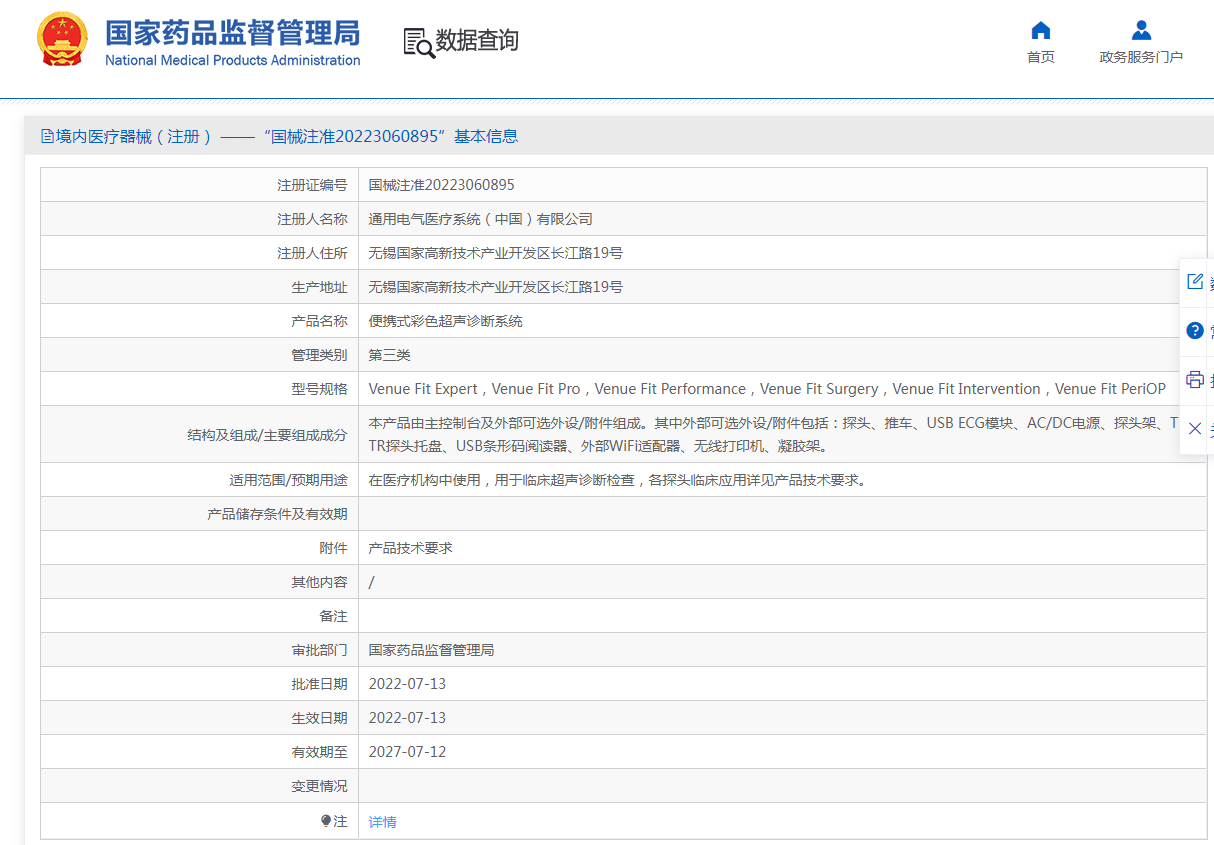This screenshot has width=1214, height=845.
Task: Click the 注册证编号 row label
Action: tap(312, 185)
